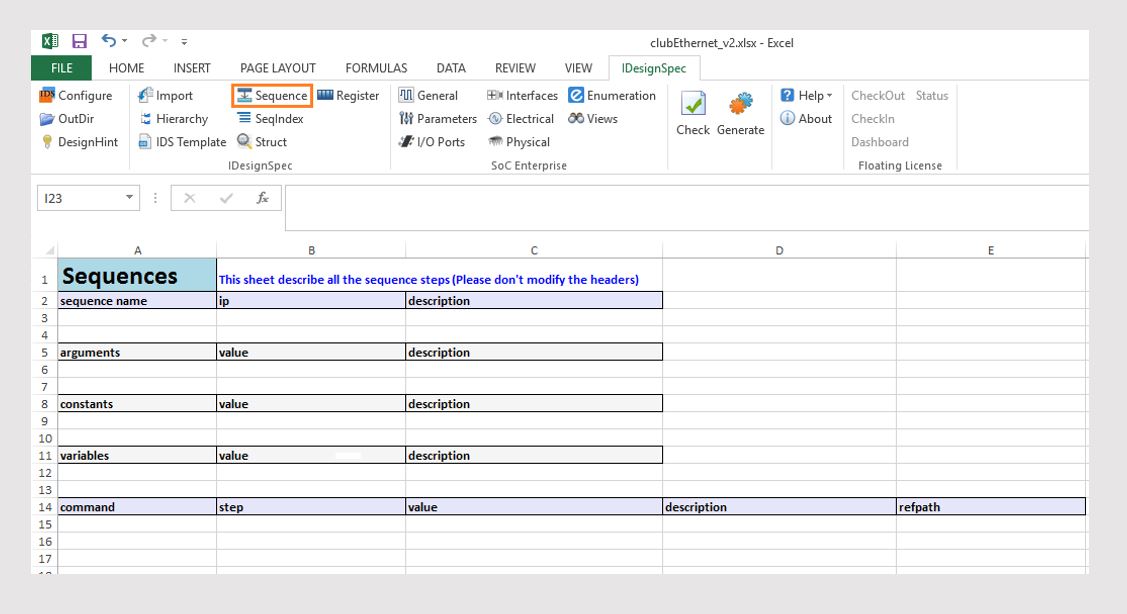1127x614 pixels.
Task: Click the Generate gear button
Action: coord(740,114)
